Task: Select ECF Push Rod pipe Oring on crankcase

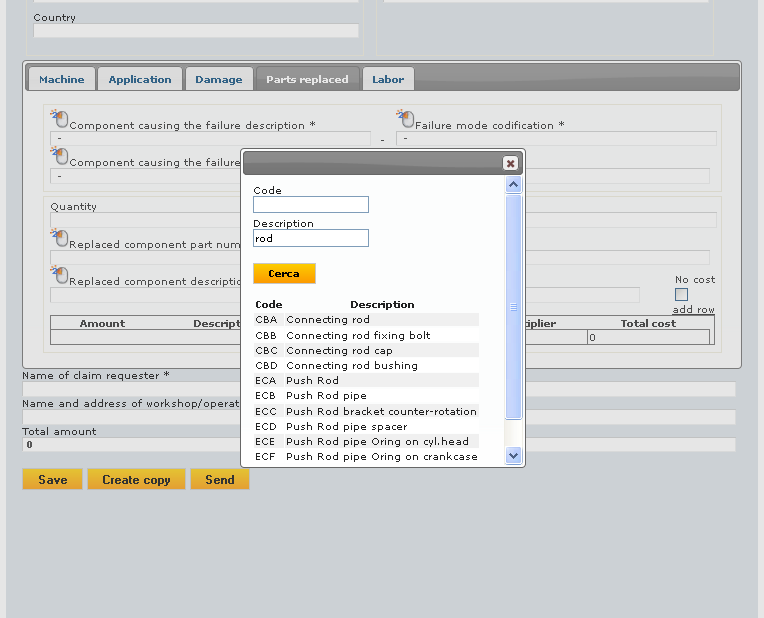Action: pyautogui.click(x=366, y=457)
